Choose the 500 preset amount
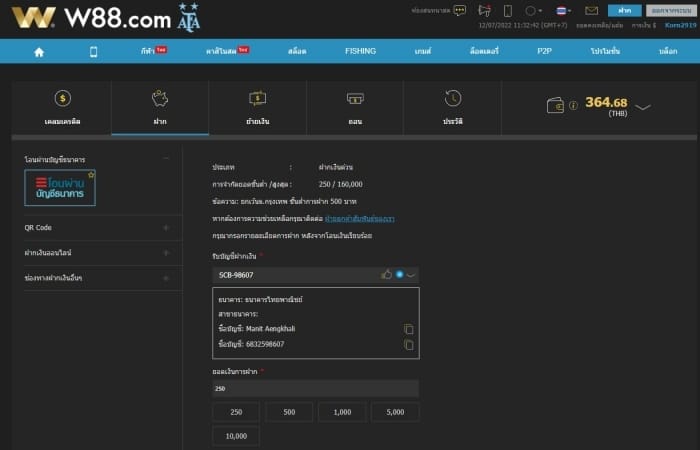Screen dimensions: 700x450 [289, 412]
